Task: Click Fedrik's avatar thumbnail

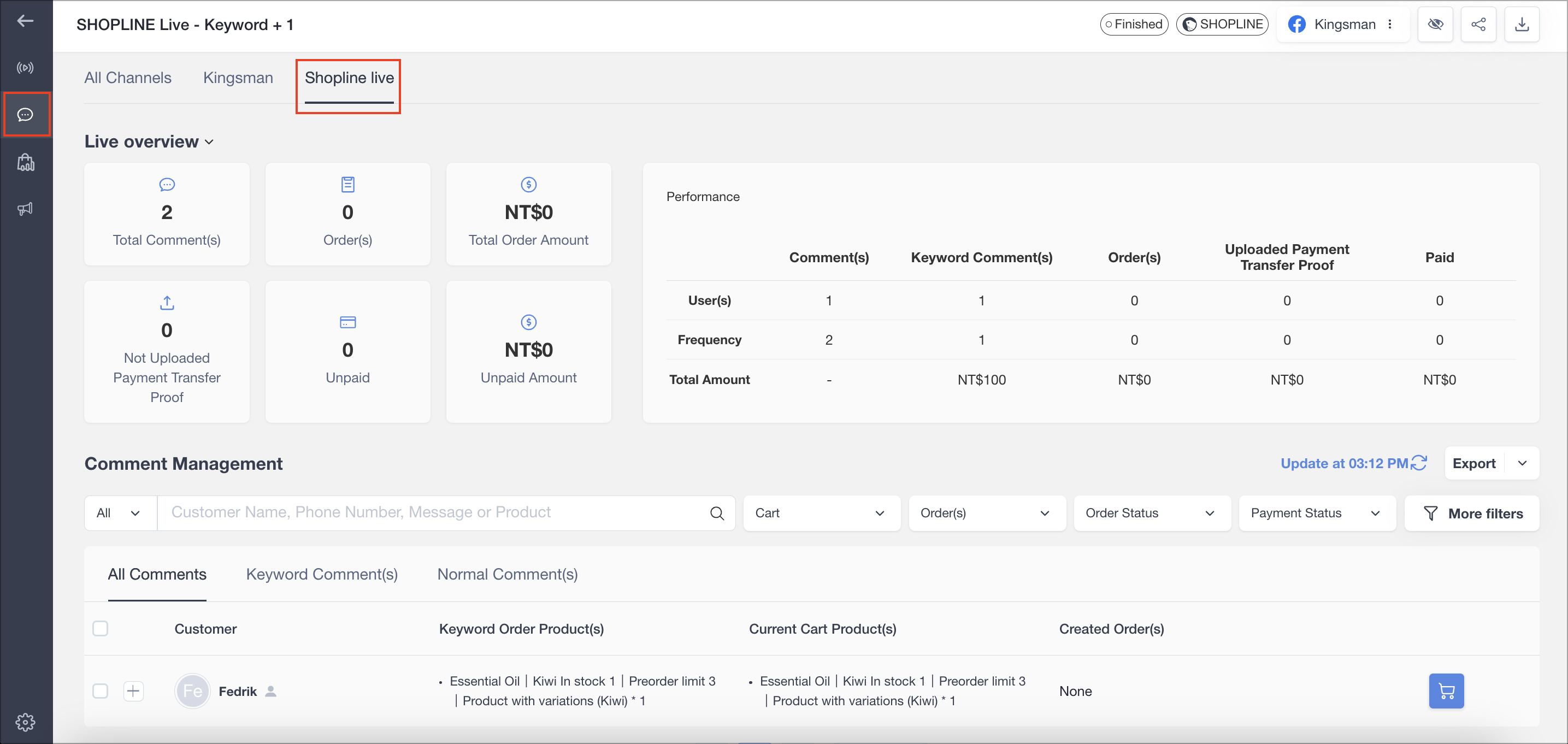Action: point(192,691)
